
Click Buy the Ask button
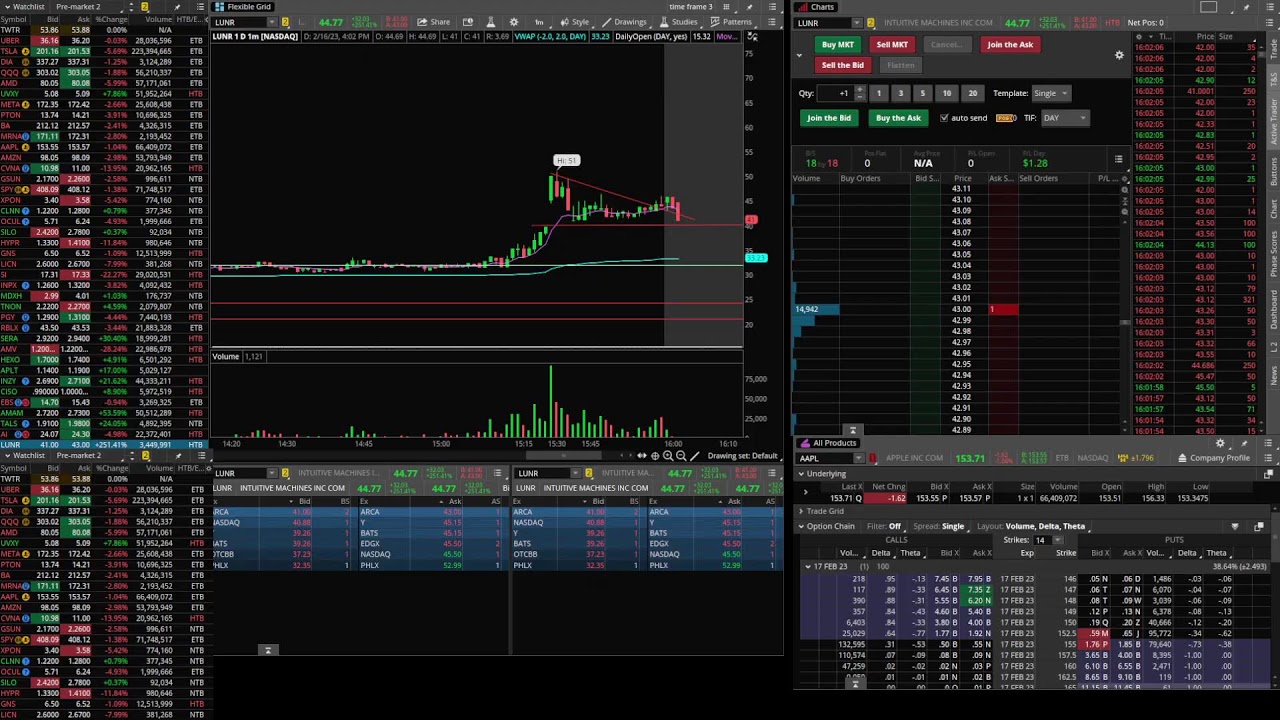tap(898, 118)
